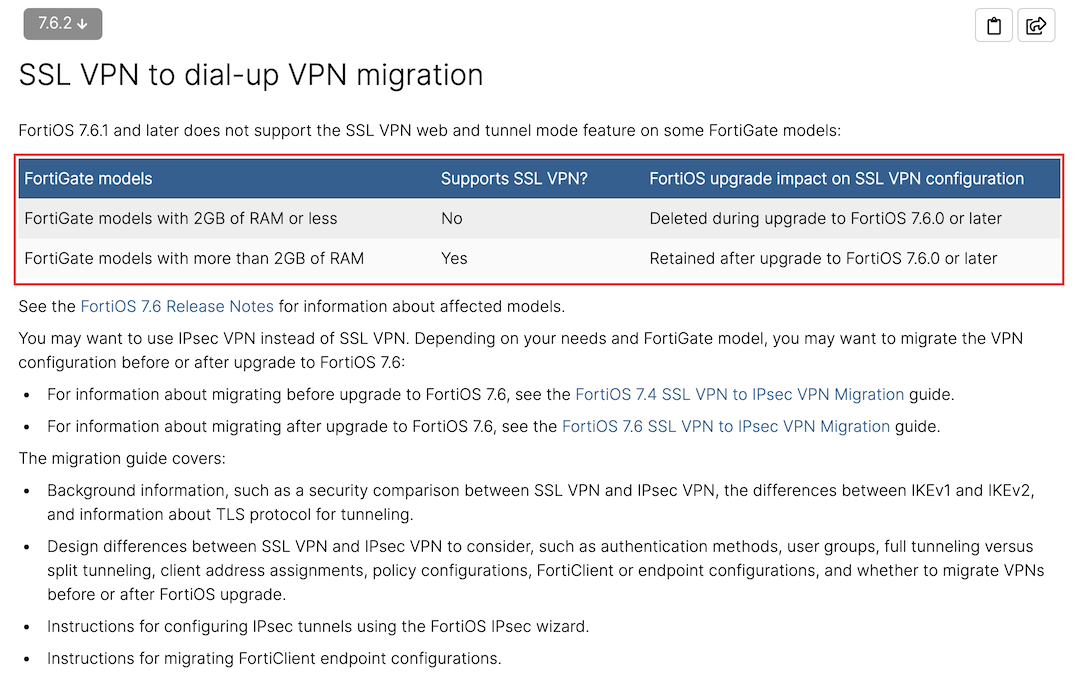
Task: Open FortiOS 7.6 SSL VPN to IPsec Migration link
Action: 726,427
